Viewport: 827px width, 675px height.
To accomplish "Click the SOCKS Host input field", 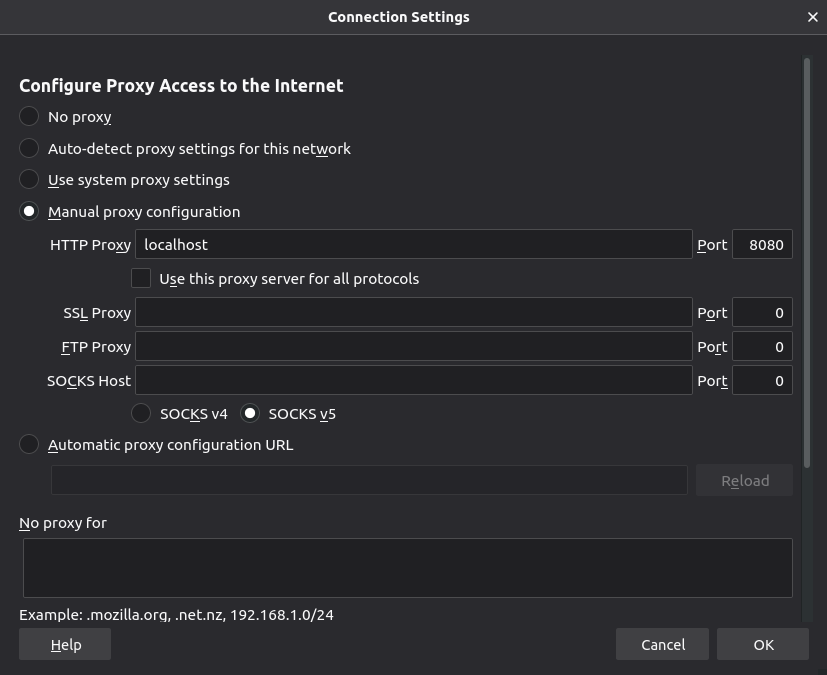I will pyautogui.click(x=413, y=380).
